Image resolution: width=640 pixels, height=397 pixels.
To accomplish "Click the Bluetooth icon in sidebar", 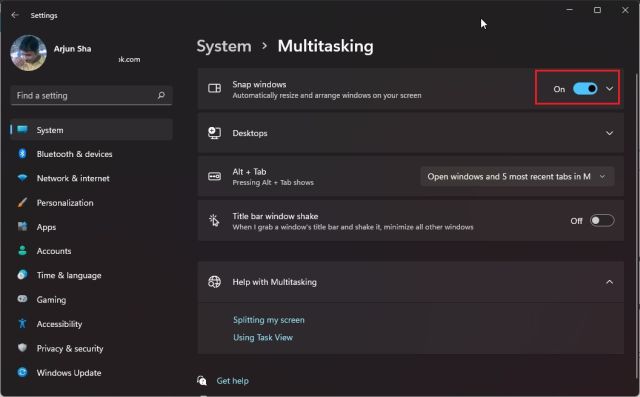I will (22, 154).
